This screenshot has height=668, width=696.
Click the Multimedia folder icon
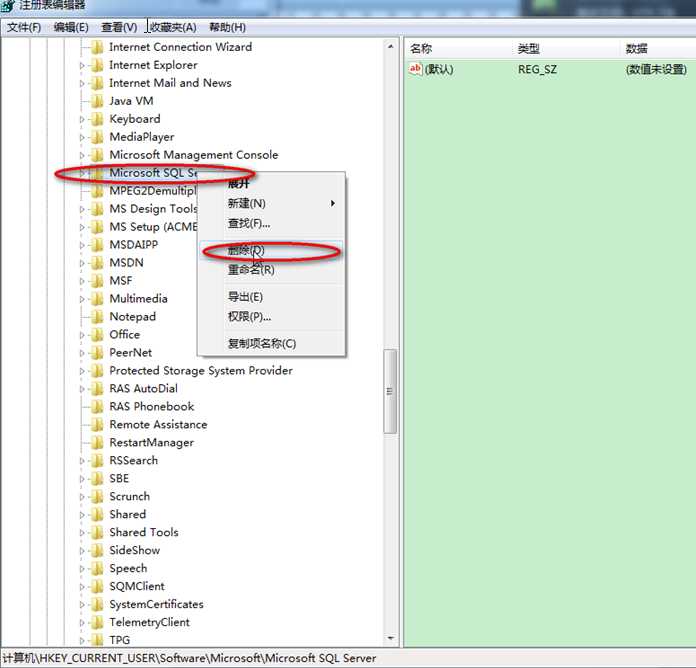tap(97, 299)
